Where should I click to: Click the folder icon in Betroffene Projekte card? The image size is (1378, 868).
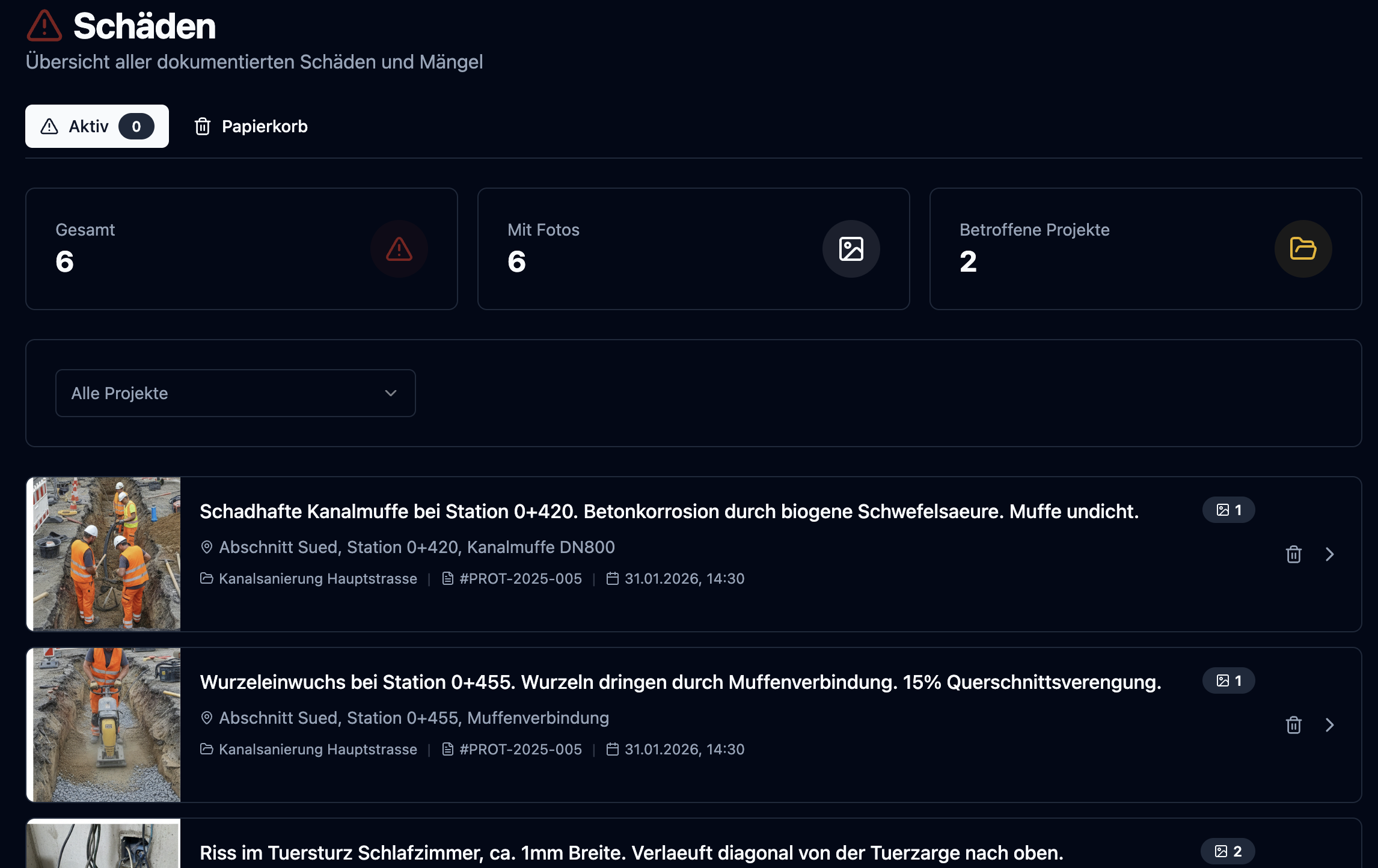[1303, 249]
